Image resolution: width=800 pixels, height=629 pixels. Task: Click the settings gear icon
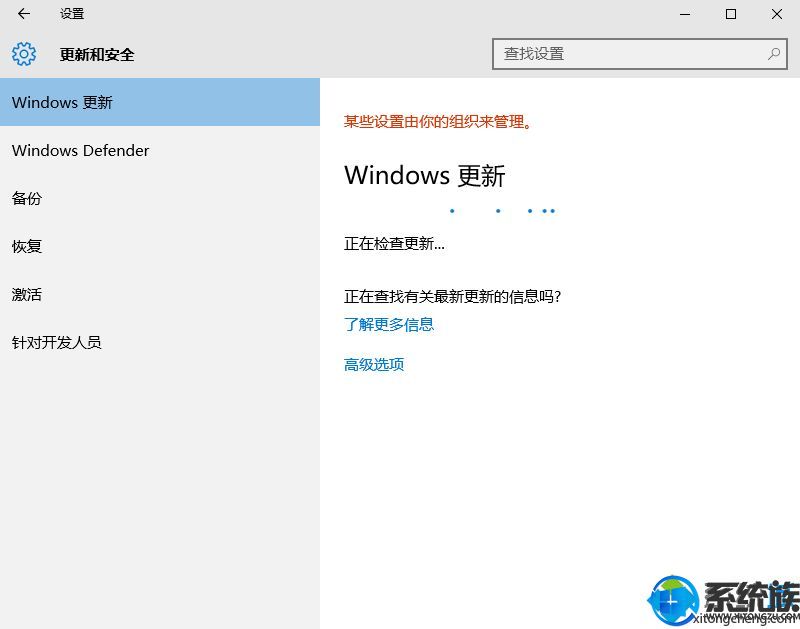point(24,54)
